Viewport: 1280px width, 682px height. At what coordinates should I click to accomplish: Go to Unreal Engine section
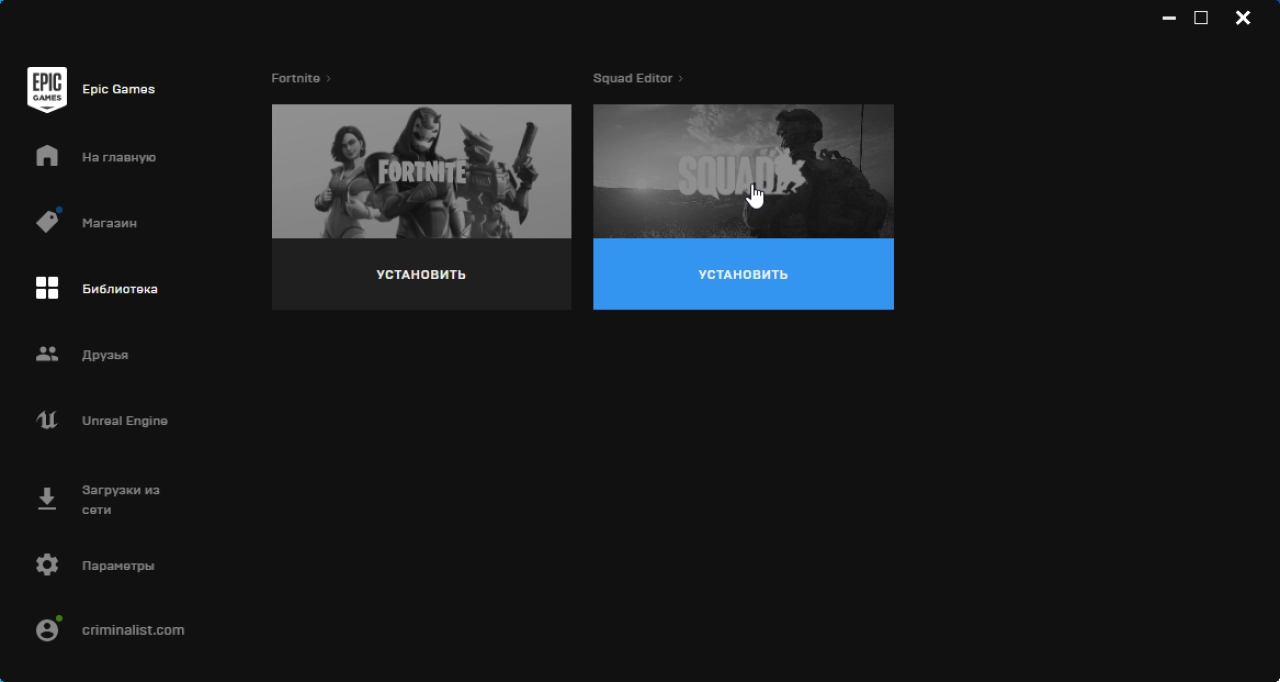click(x=125, y=421)
